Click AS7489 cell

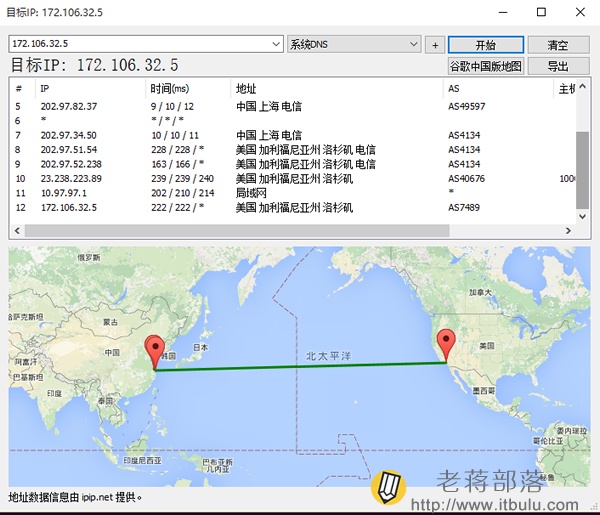464,208
